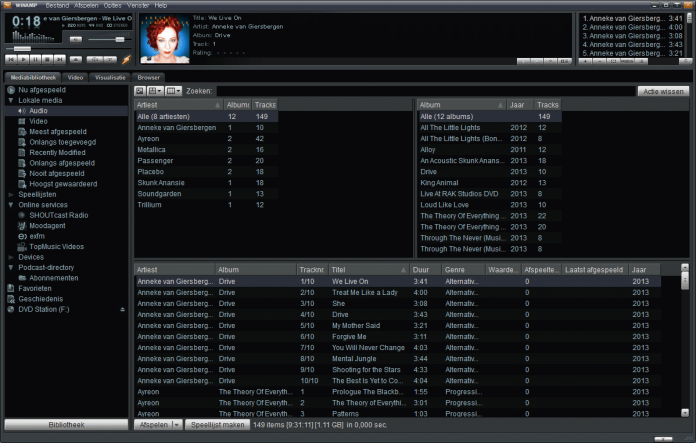Viewport: 696px width, 443px height.
Task: Click the playlist add (+) button
Action: pos(585,61)
